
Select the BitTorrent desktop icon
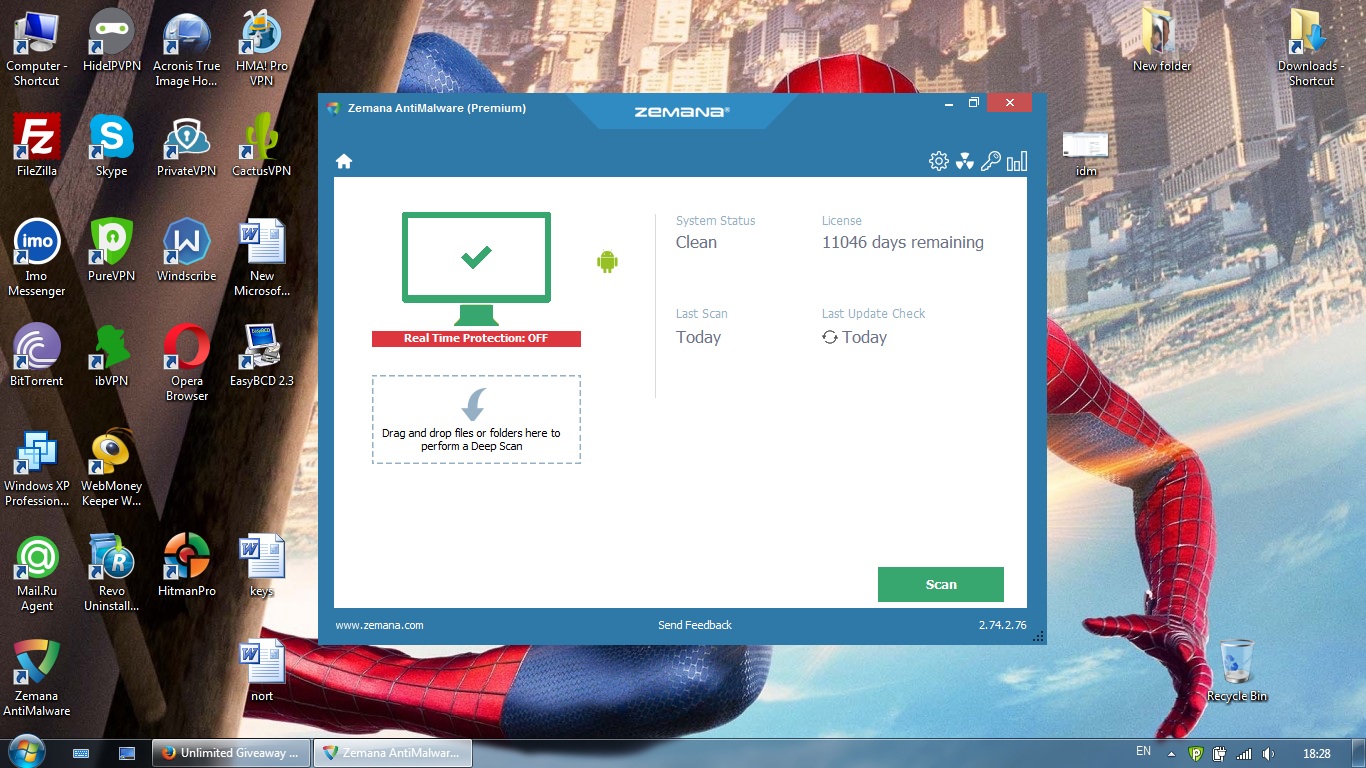click(37, 356)
